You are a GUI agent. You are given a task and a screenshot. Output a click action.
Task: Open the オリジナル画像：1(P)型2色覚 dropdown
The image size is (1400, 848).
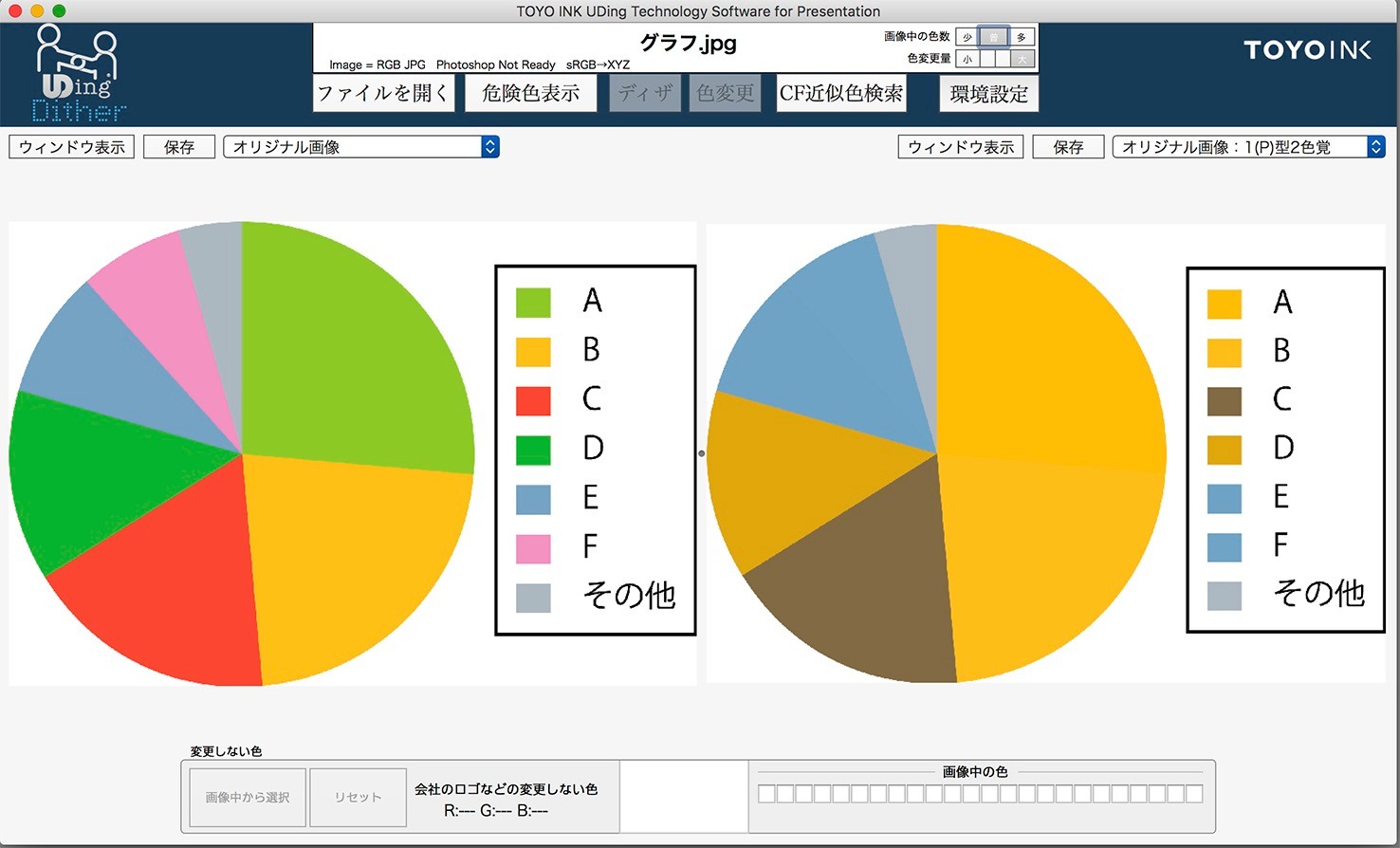coord(1248,147)
